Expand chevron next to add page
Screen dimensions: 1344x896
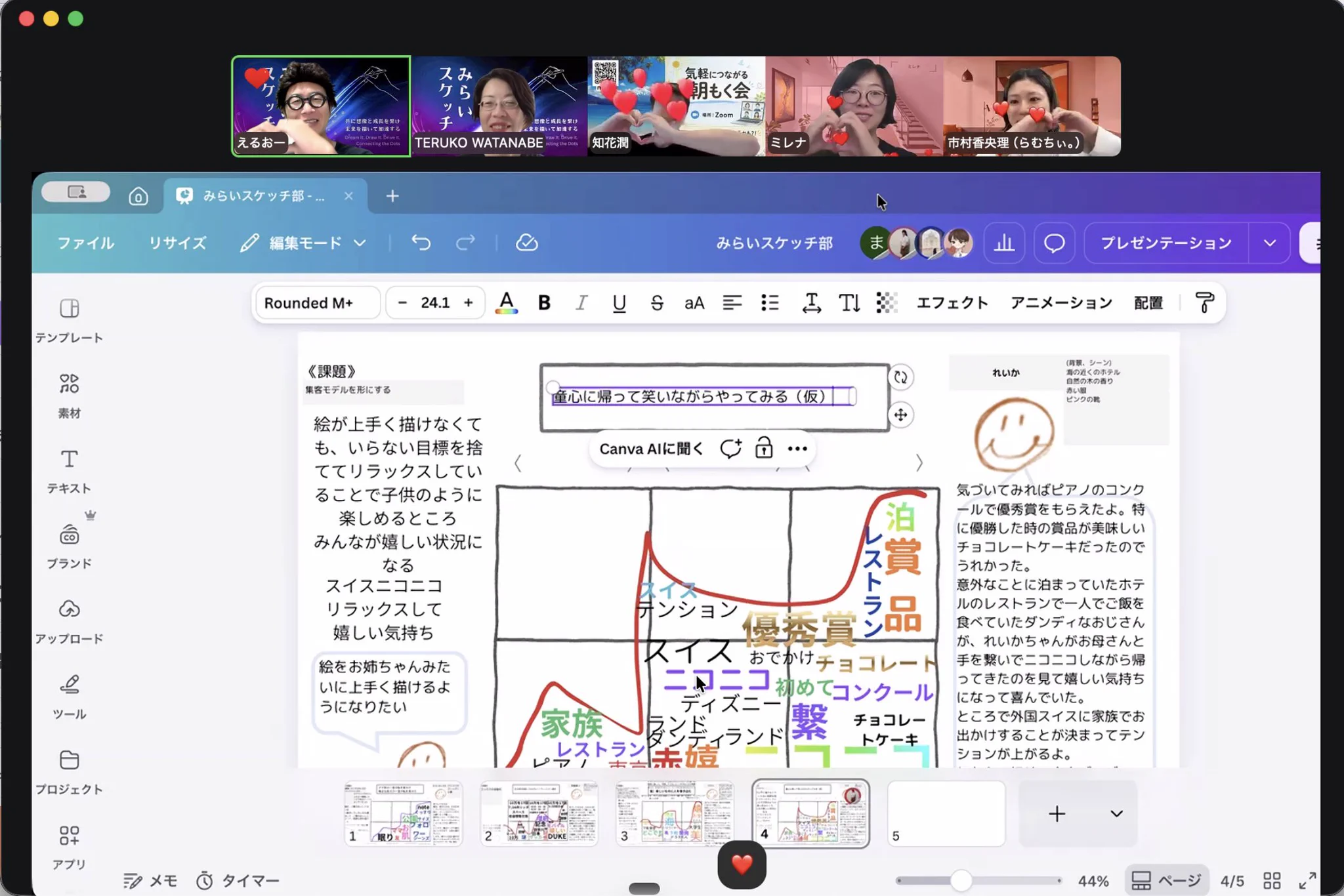coord(1116,813)
